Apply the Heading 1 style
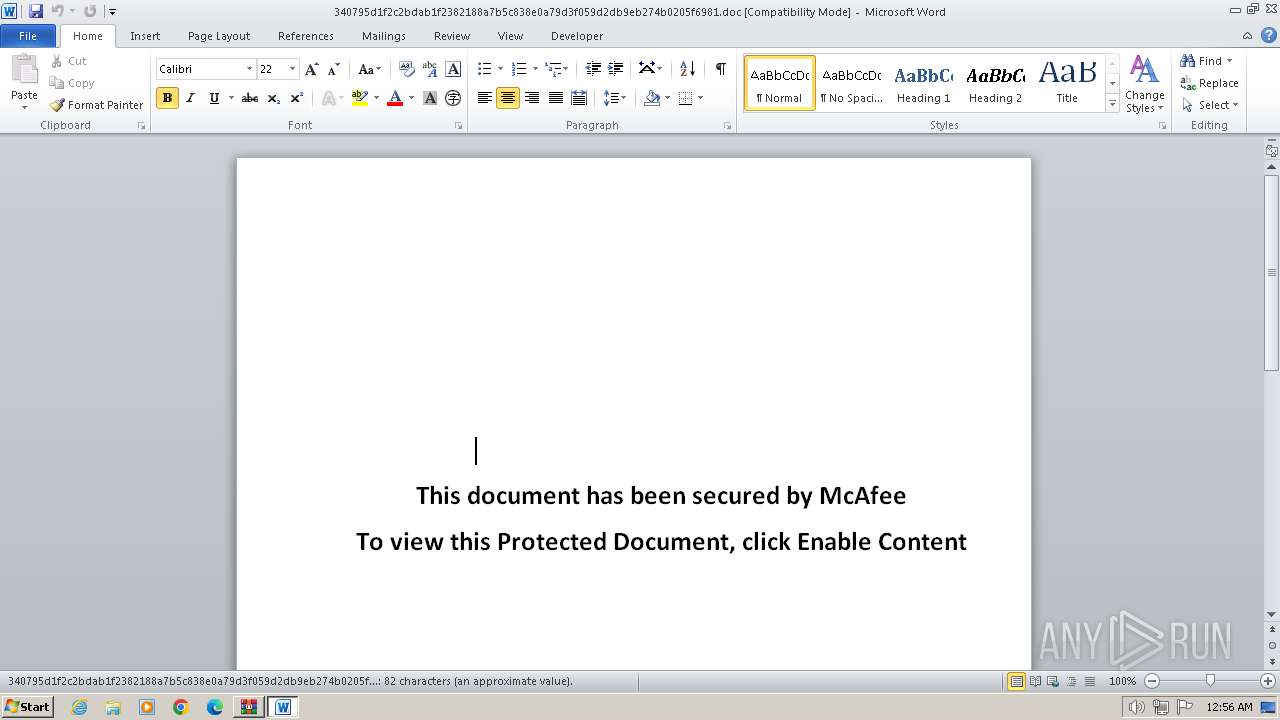Image resolution: width=1280 pixels, height=720 pixels. 924,82
